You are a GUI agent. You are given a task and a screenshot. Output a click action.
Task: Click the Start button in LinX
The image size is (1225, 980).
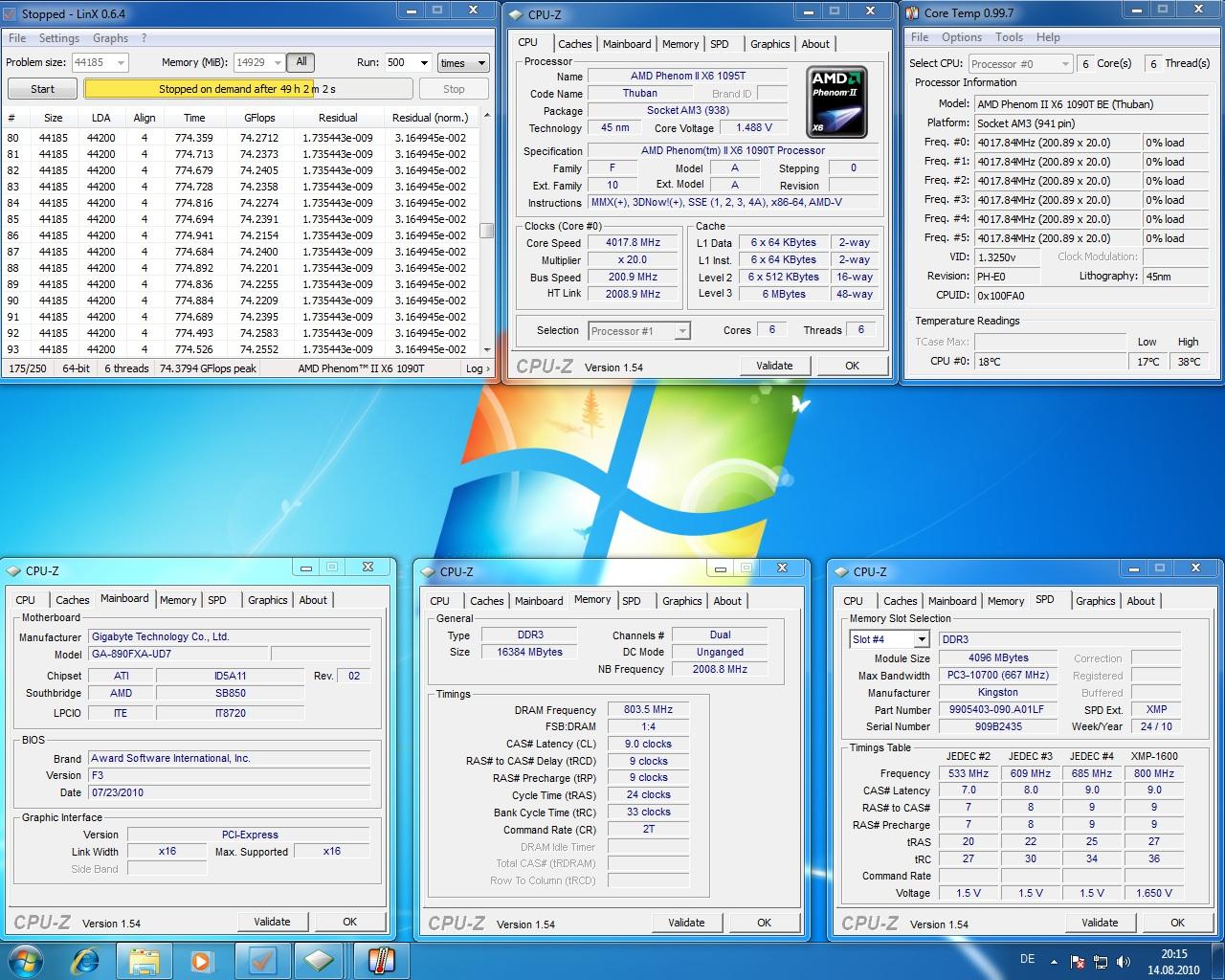42,89
